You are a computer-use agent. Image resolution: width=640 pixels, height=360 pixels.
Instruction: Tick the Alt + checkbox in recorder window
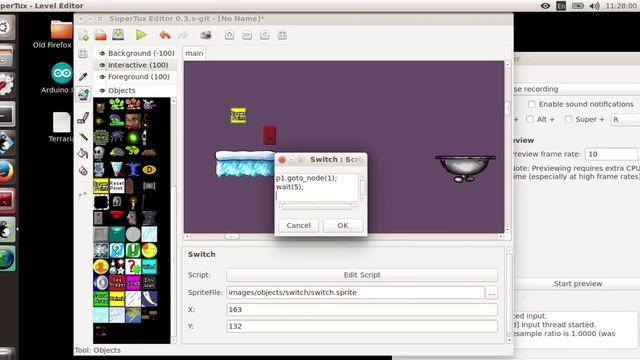(x=530, y=119)
